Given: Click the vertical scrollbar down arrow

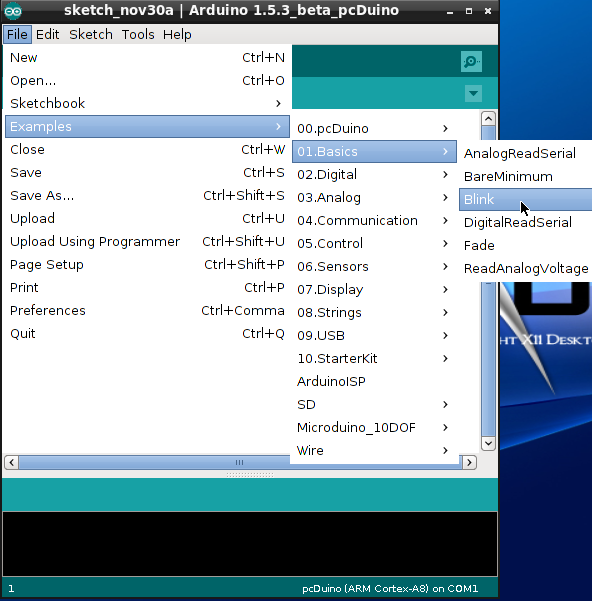Looking at the screenshot, I should pyautogui.click(x=488, y=443).
